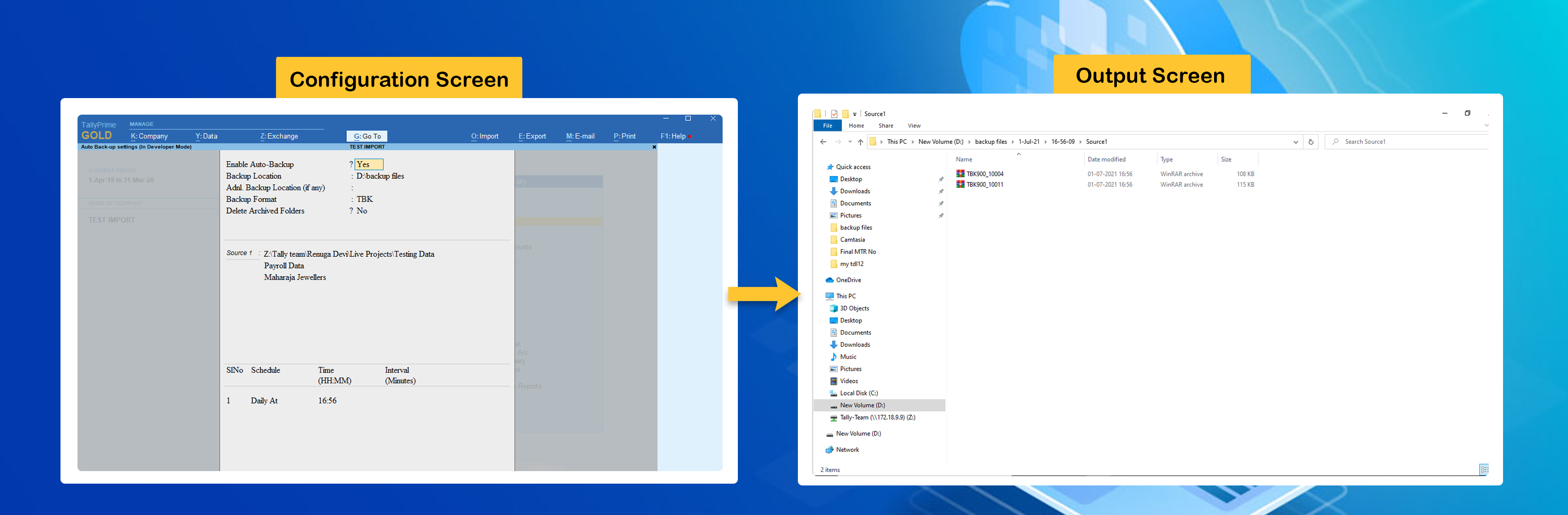Select Maharaja Jewellers company under Source 1
The height and width of the screenshot is (515, 1568).
[295, 278]
